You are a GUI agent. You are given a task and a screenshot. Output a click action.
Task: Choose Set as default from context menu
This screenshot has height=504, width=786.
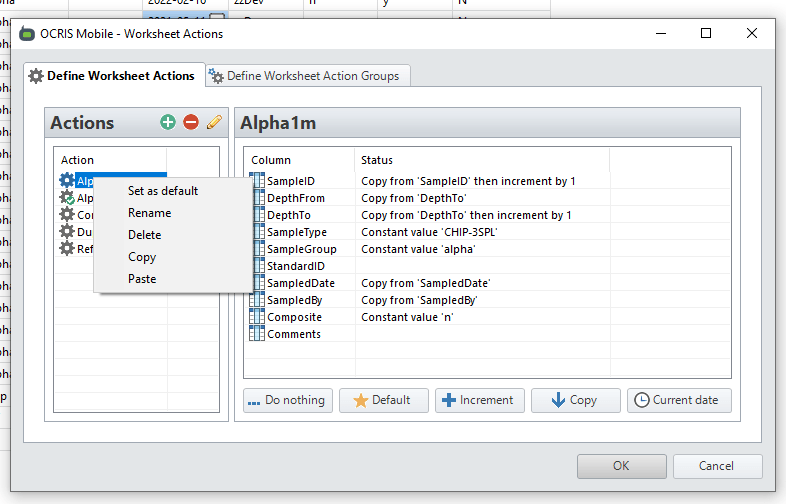163,191
